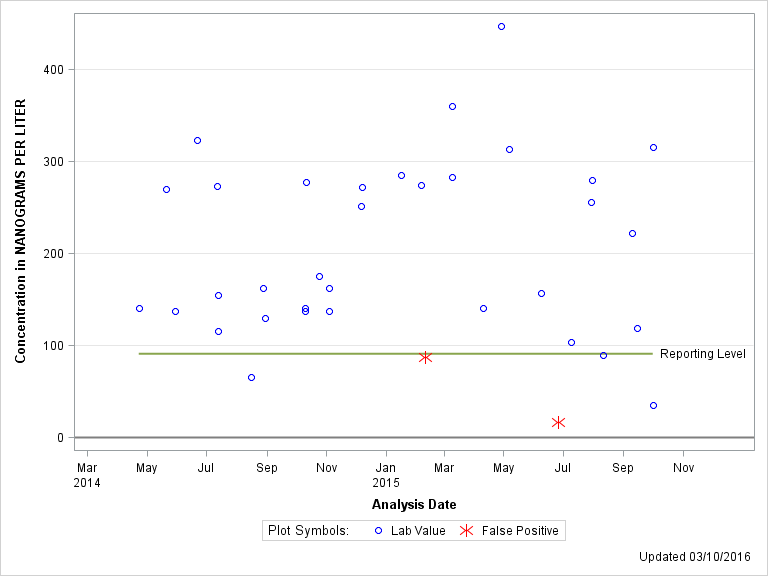Viewport: 768px width, 576px height.
Task: Click the Reporting Level label
Action: (702, 354)
